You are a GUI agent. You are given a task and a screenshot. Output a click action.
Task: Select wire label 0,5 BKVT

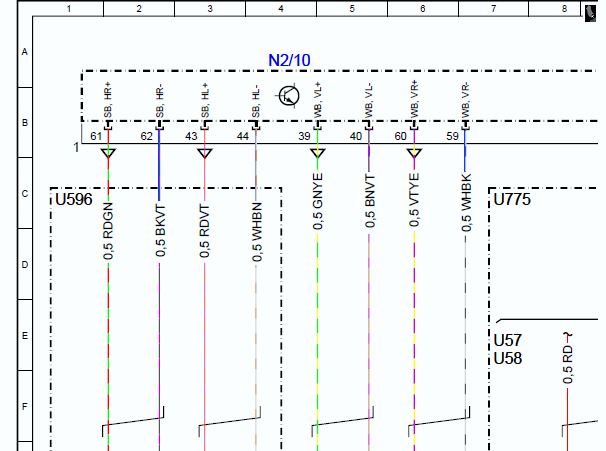pyautogui.click(x=160, y=231)
